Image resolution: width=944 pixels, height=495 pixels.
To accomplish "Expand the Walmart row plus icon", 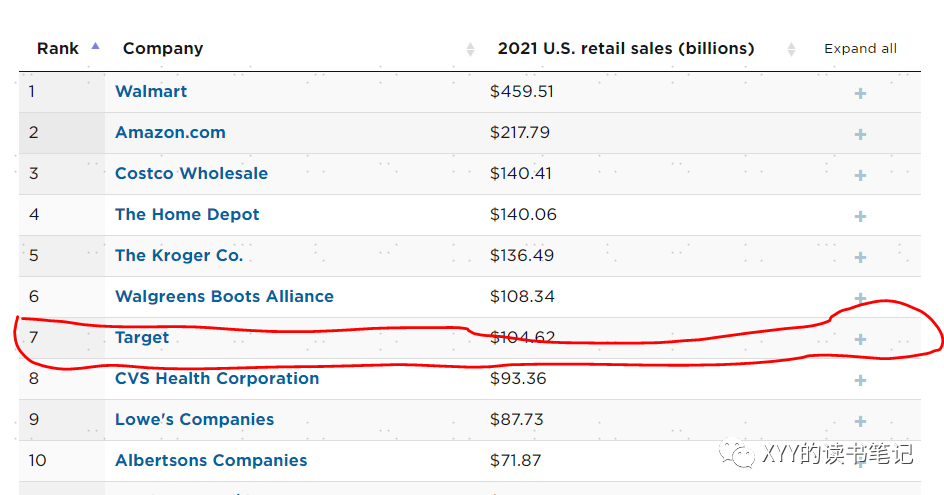I will (860, 93).
